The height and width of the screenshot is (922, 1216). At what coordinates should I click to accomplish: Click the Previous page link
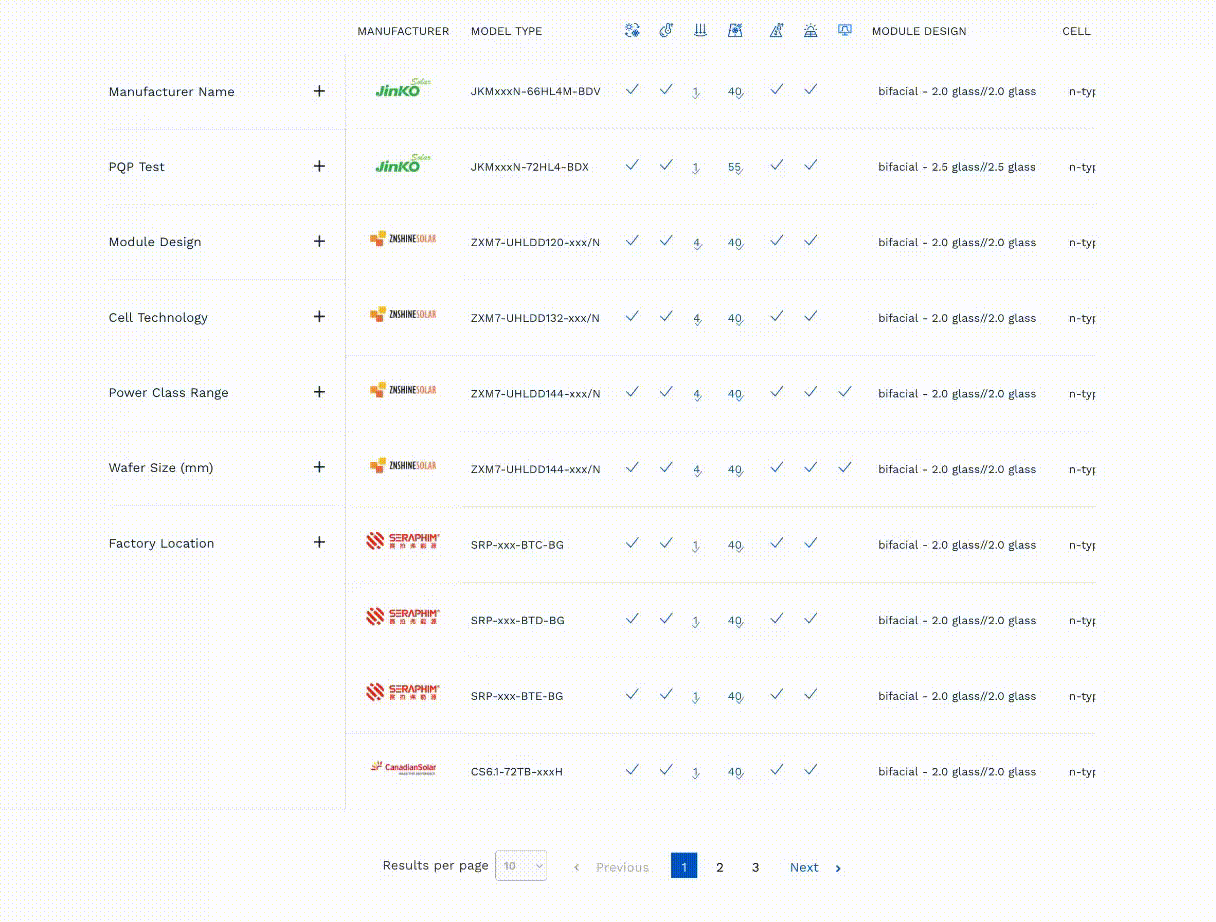point(611,867)
